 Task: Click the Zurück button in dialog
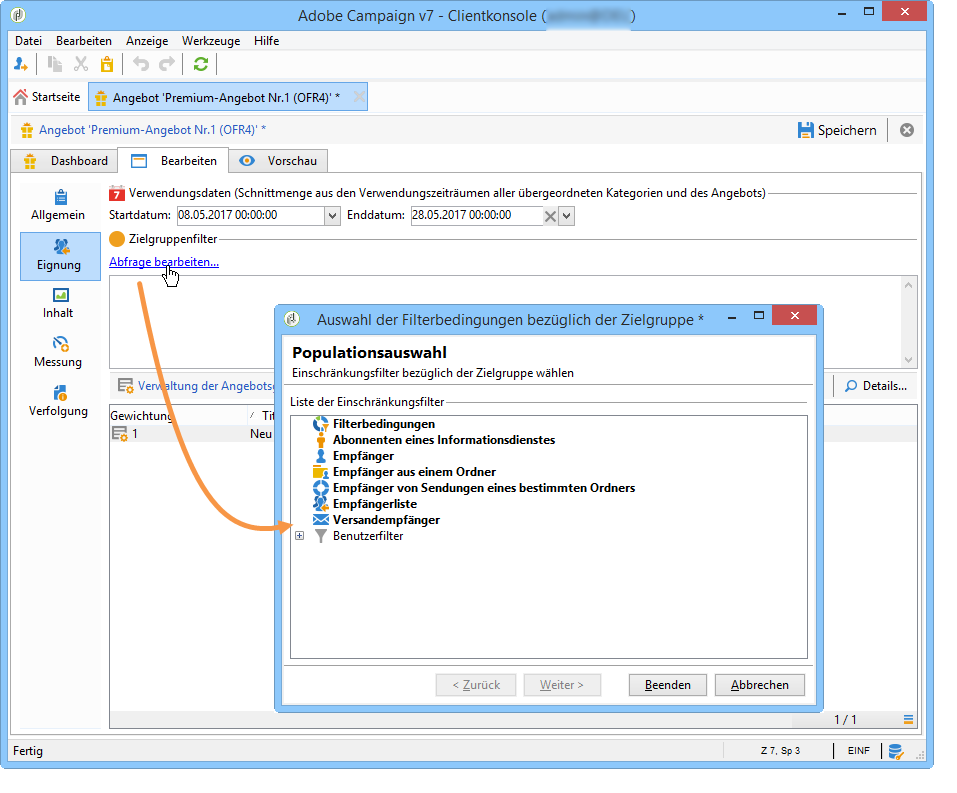pos(476,685)
